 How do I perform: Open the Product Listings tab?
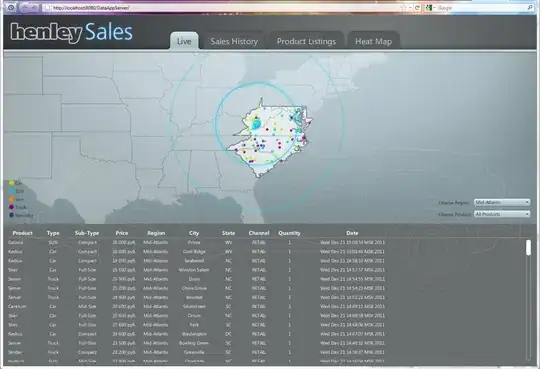(306, 41)
